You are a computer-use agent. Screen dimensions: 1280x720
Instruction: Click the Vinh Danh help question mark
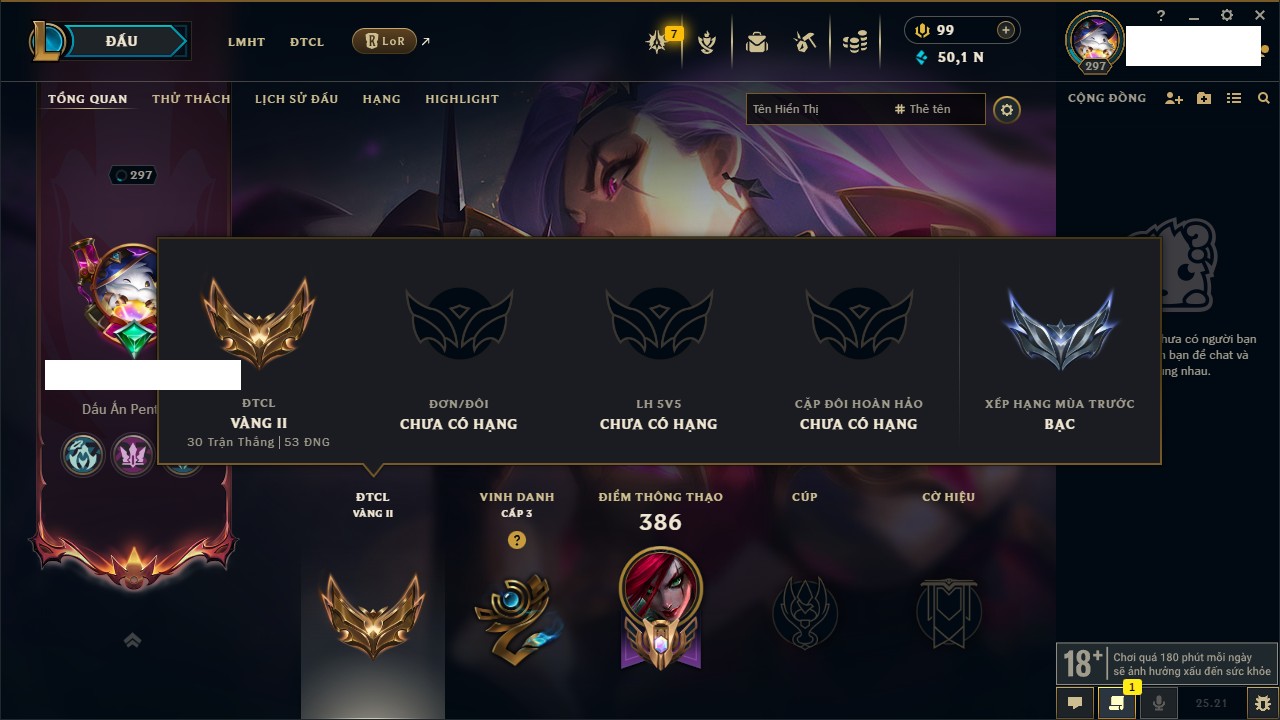pyautogui.click(x=517, y=540)
